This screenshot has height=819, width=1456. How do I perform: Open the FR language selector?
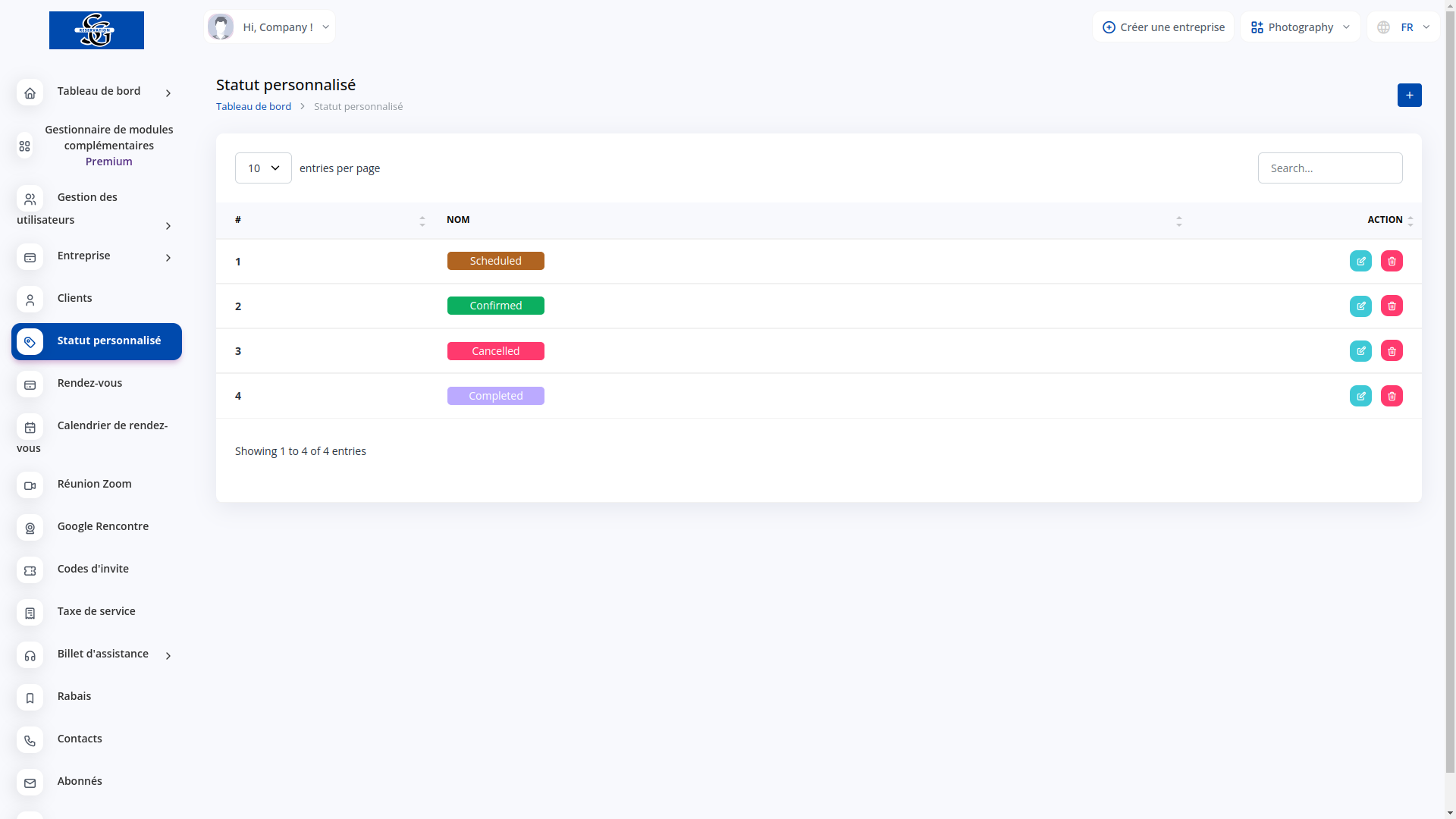(x=1404, y=27)
